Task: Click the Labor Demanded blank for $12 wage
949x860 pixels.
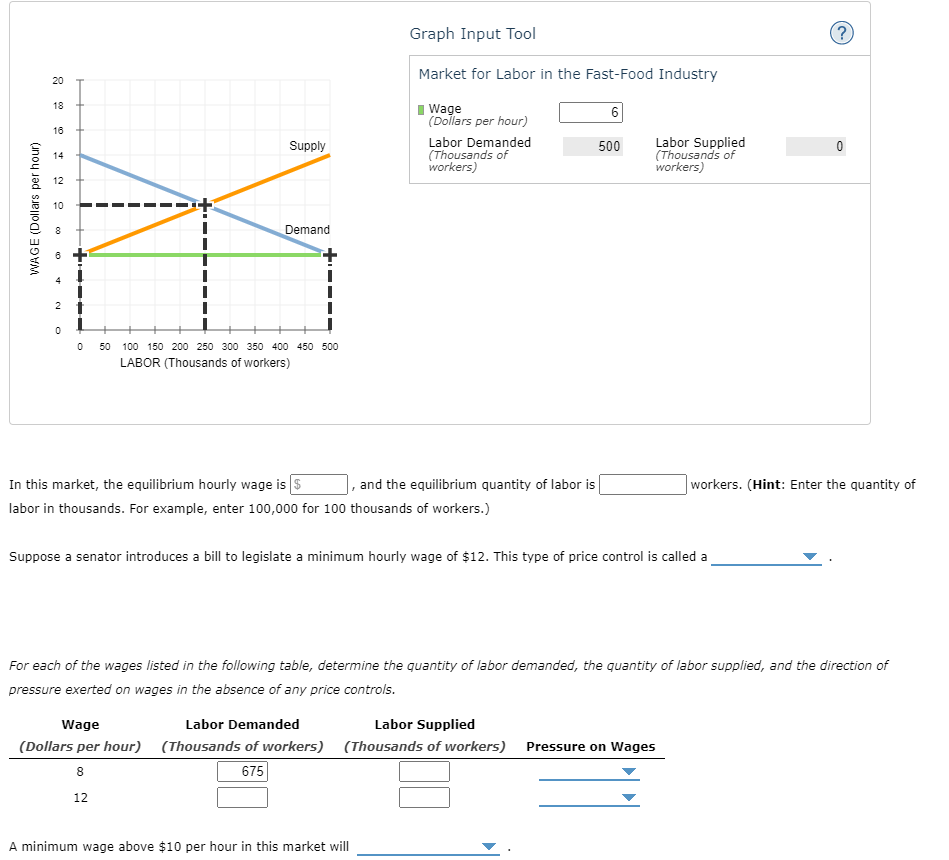Action: pyautogui.click(x=244, y=797)
